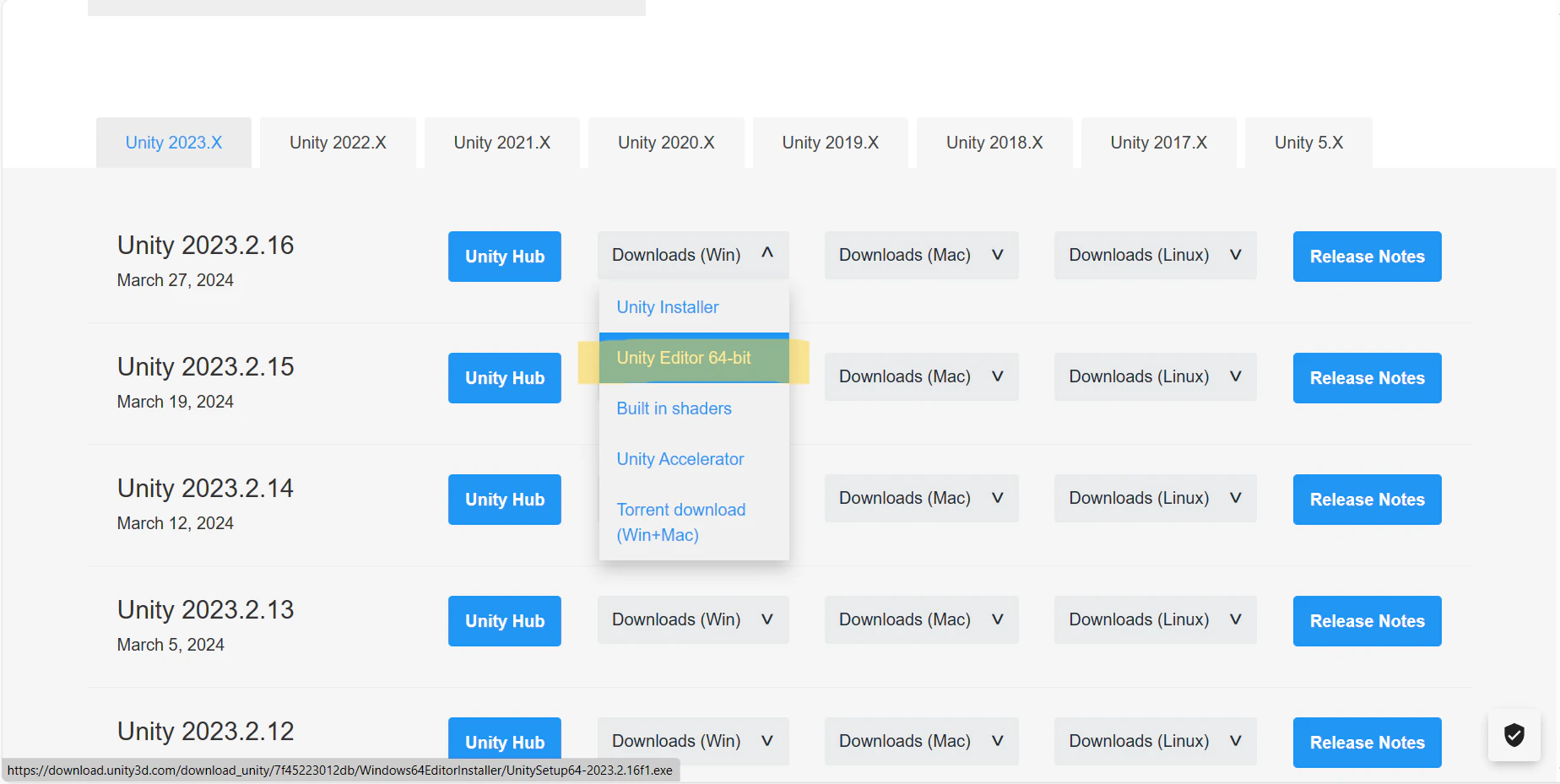Open Downloads (Win) for Unity 2023.2.13
Image resolution: width=1560 pixels, height=784 pixels.
(x=693, y=619)
